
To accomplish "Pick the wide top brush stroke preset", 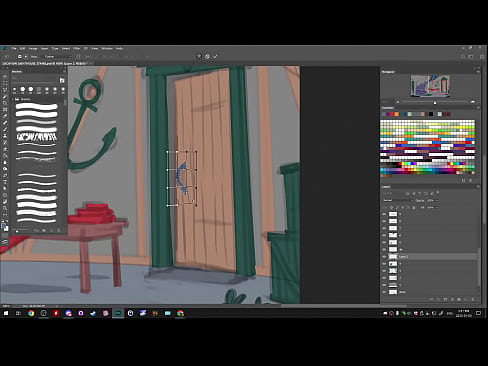I will [x=37, y=107].
